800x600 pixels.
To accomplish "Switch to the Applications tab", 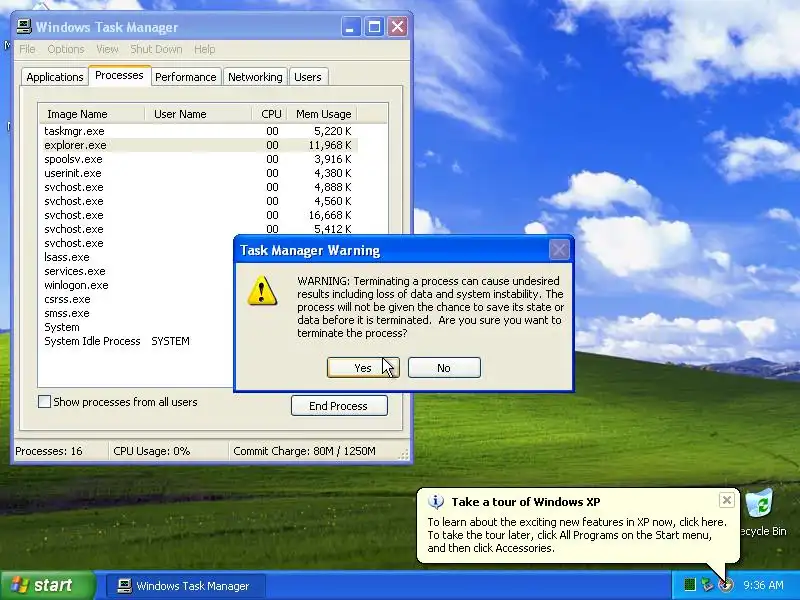I will pyautogui.click(x=55, y=77).
